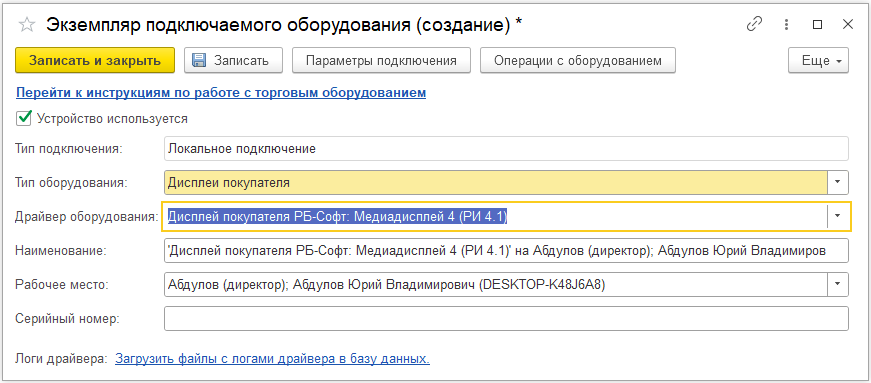Add form to favorites with star icon
This screenshot has width=871, height=383.
tap(27, 24)
